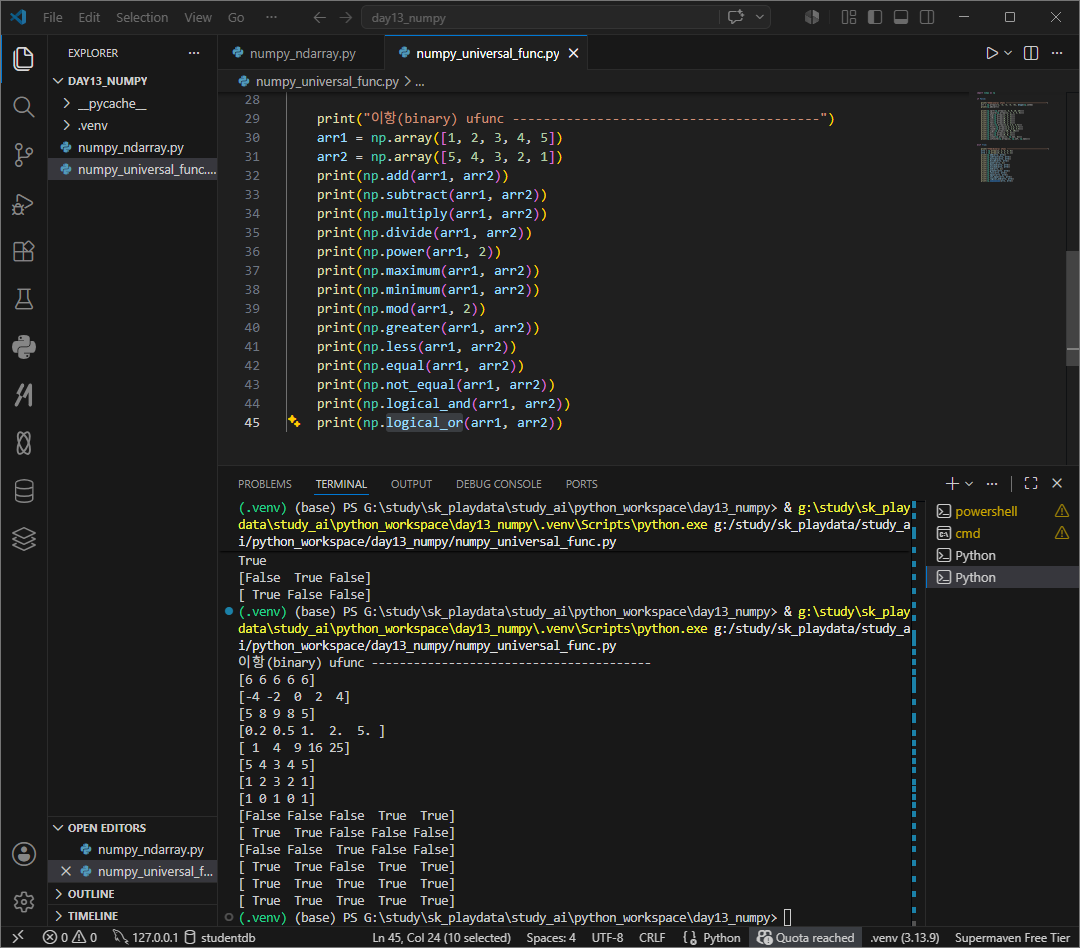
Task: Click the code action sparkle on line 45
Action: pyautogui.click(x=294, y=421)
